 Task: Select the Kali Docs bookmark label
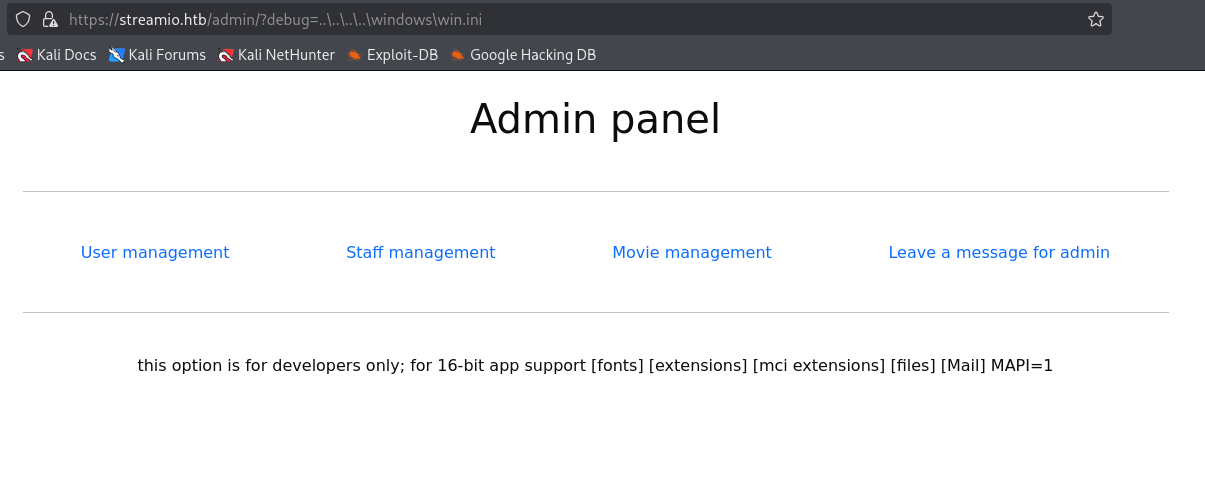(x=66, y=55)
